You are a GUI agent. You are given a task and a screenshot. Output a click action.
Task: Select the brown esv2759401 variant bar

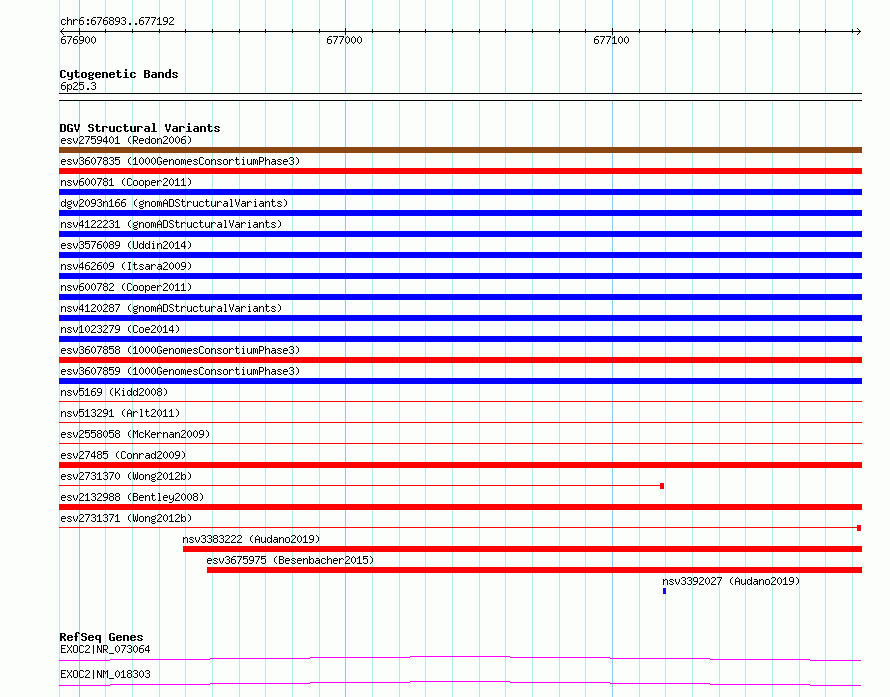click(460, 150)
